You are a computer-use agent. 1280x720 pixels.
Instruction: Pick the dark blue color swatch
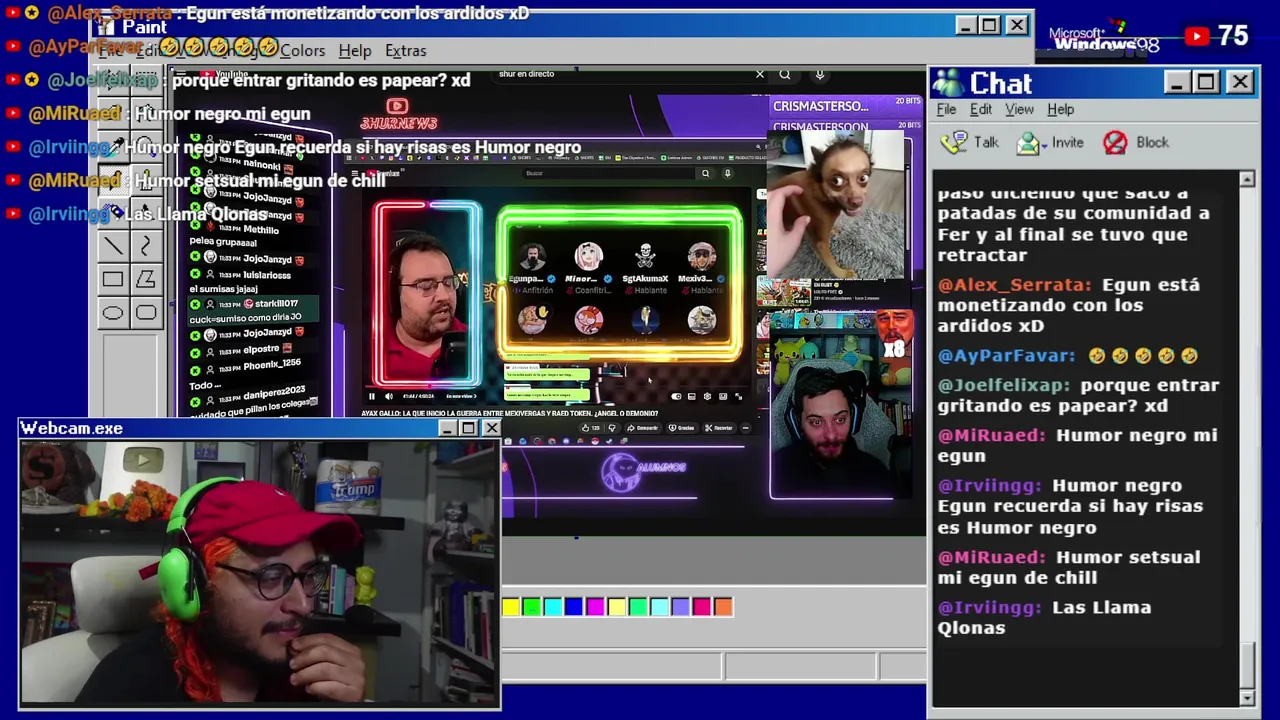click(574, 606)
